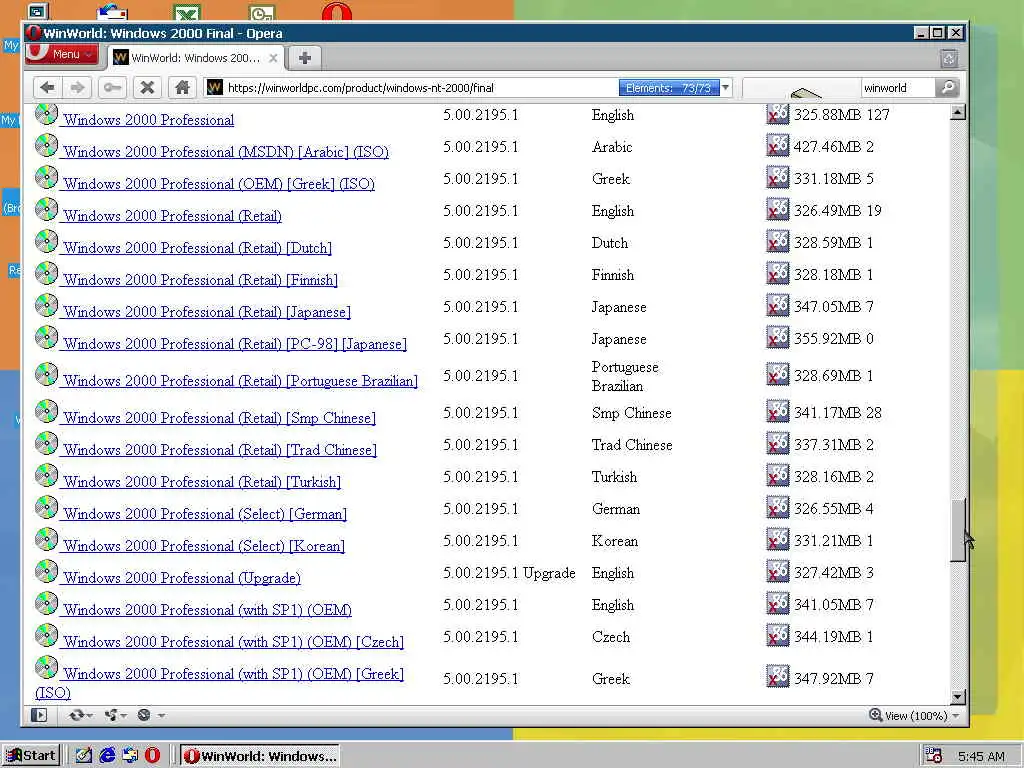The image size is (1024, 768).
Task: Open Windows 2000 Professional (Retail) [Finnish] link
Action: tap(200, 280)
